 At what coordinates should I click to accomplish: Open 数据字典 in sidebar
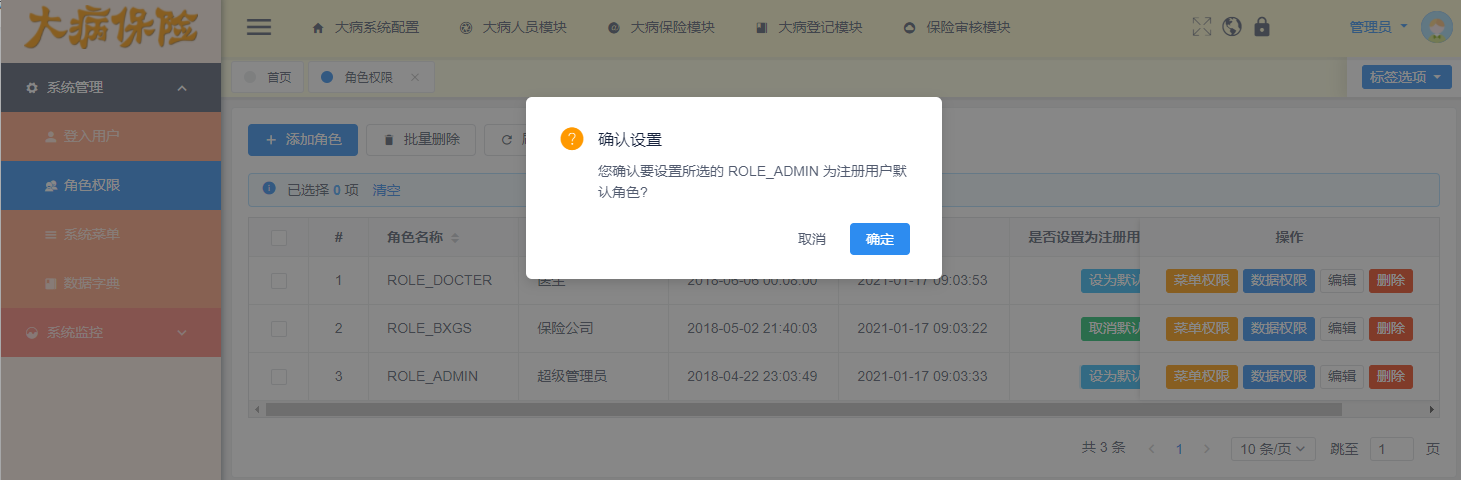(x=110, y=283)
